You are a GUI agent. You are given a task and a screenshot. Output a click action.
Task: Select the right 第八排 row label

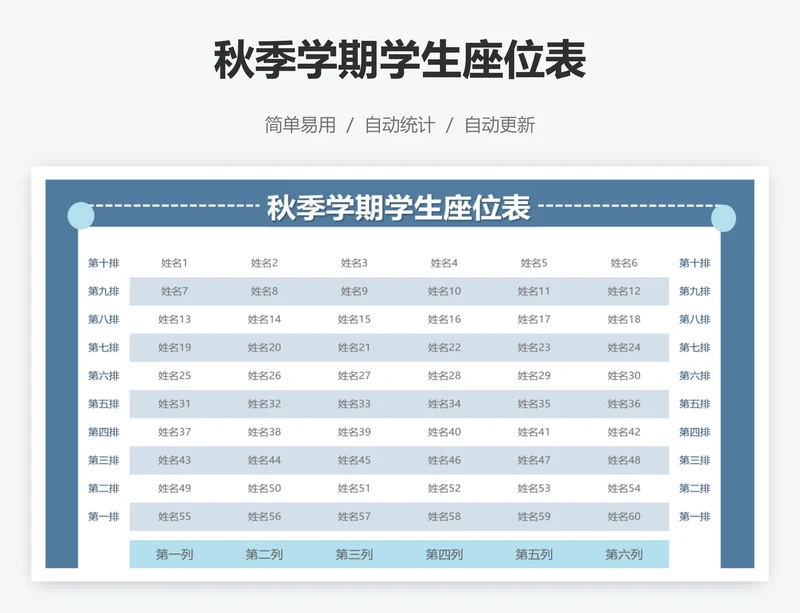(694, 320)
